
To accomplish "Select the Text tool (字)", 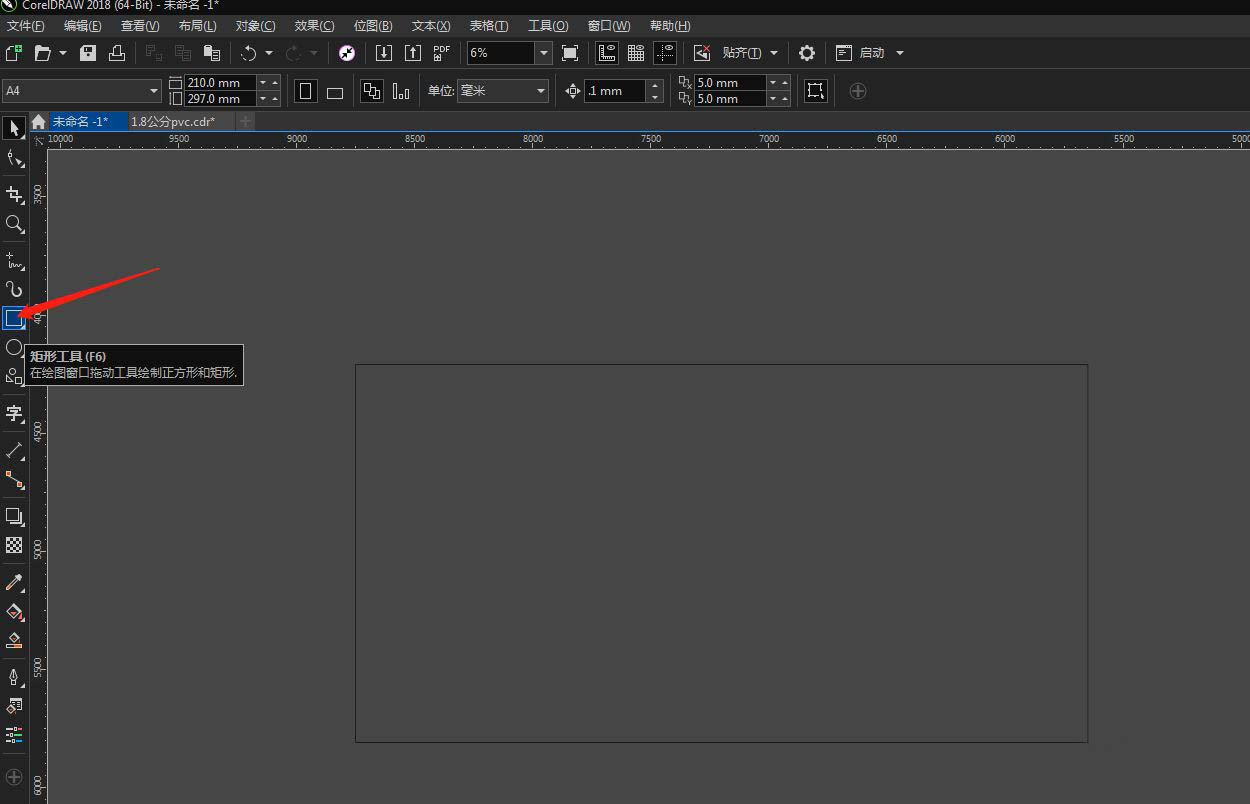I will 14,413.
